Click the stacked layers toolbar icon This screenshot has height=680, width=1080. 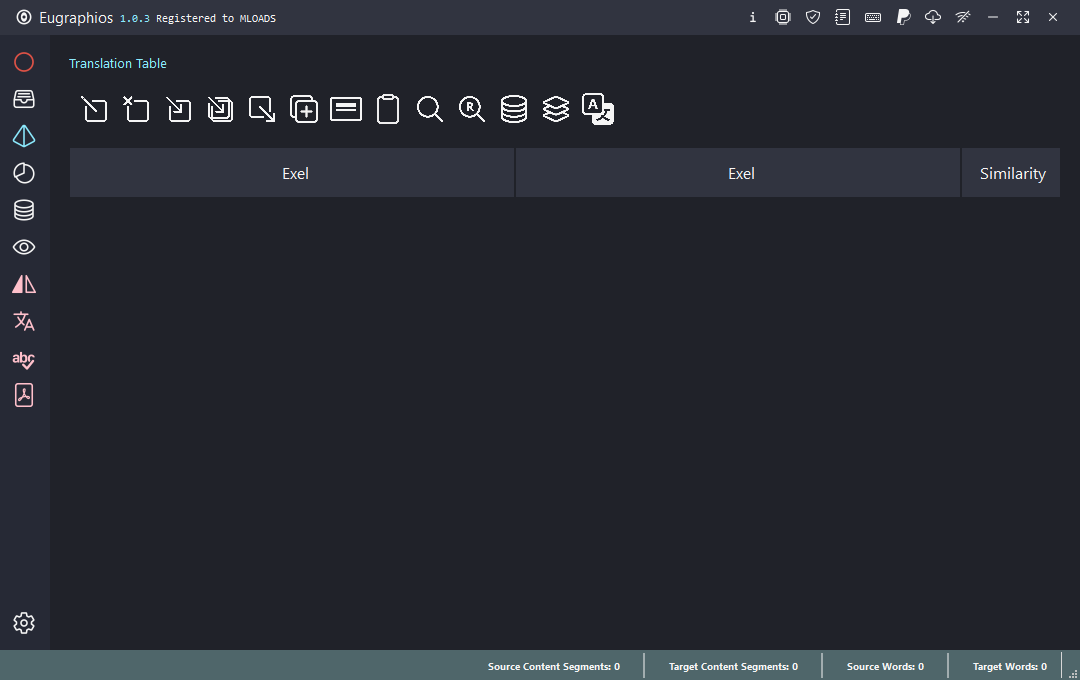click(556, 109)
